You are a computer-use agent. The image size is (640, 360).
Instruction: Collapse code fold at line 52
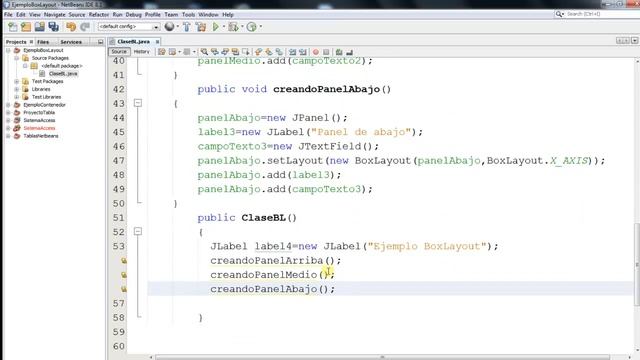(138, 232)
